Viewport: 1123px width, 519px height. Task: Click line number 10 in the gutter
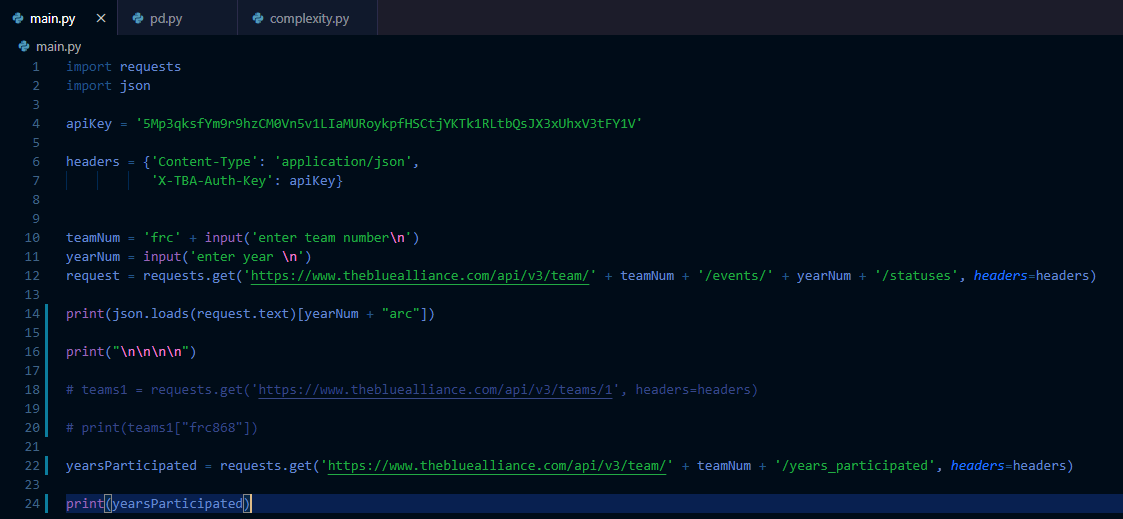pos(33,237)
